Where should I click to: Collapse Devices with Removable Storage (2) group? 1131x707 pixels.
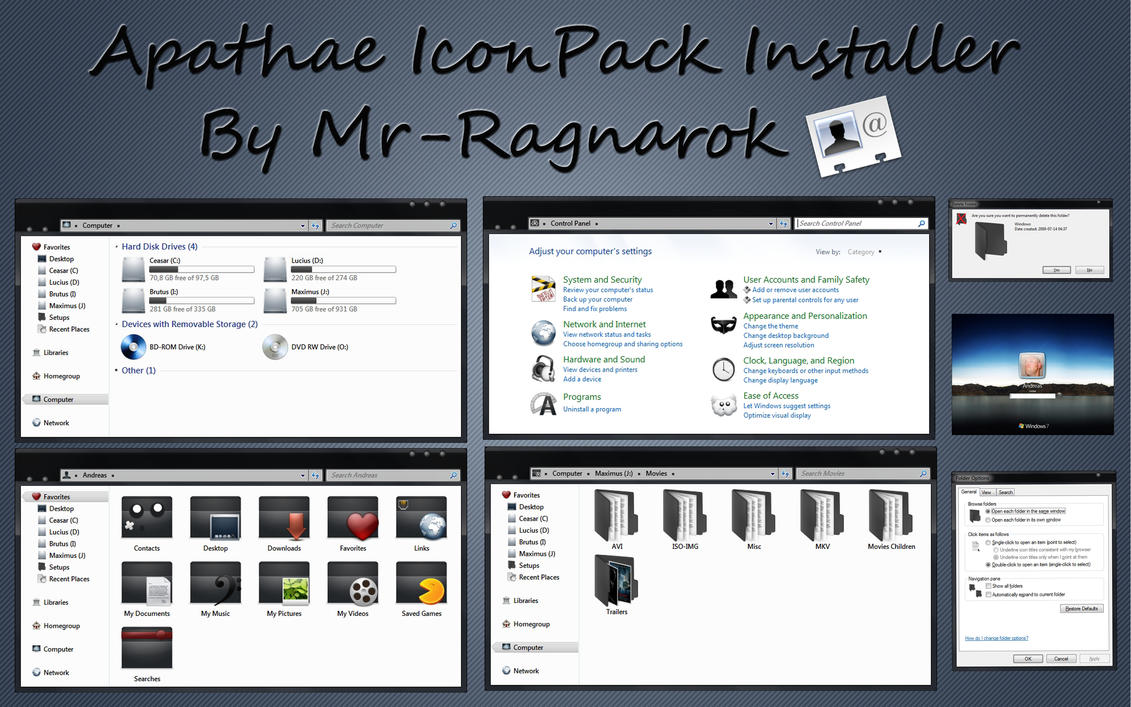pos(116,325)
